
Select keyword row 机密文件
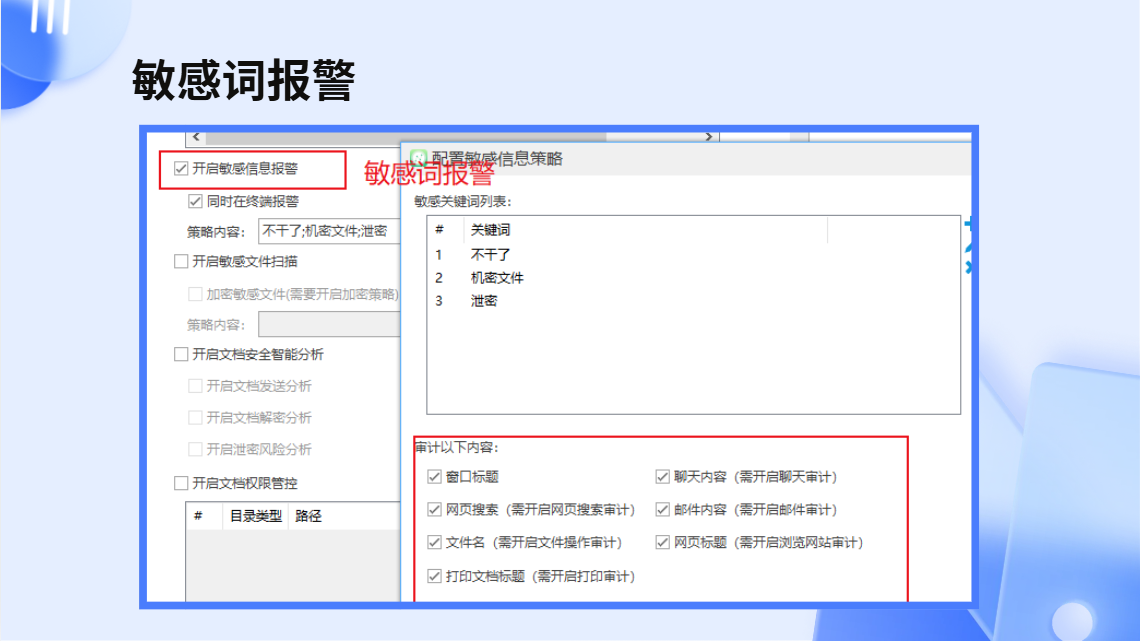pos(694,278)
